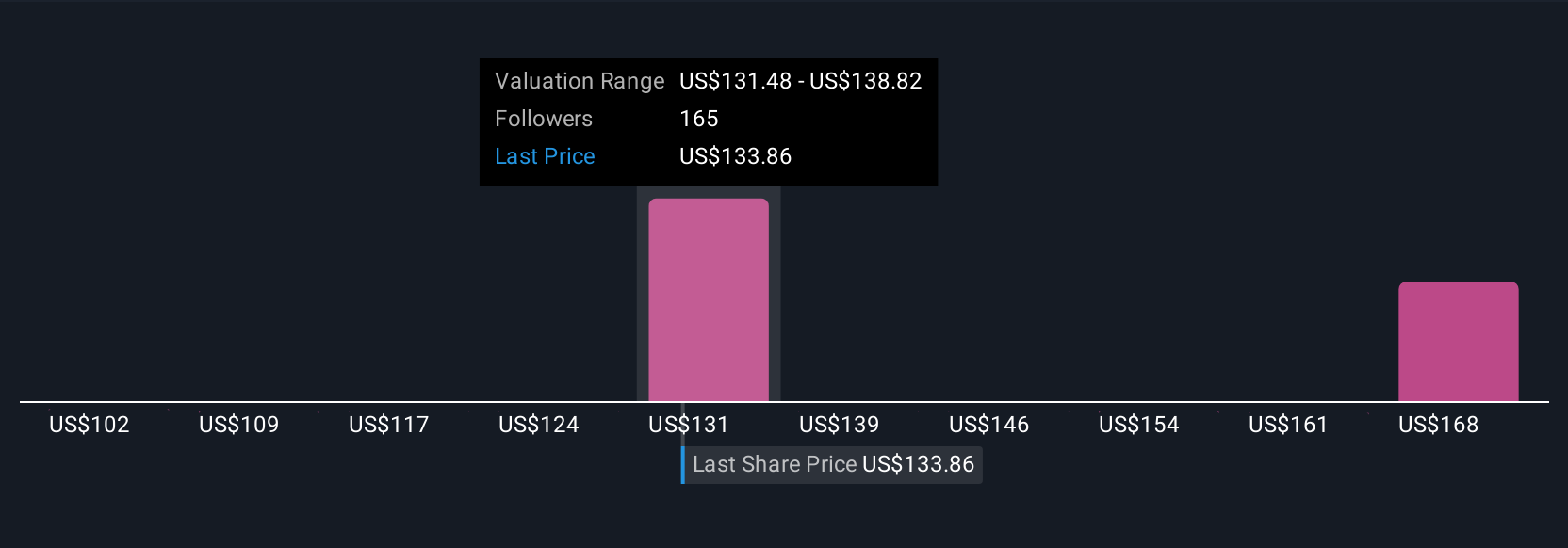Viewport: 1568px width, 548px height.
Task: Select the US$154 axis label
Action: [x=1139, y=425]
